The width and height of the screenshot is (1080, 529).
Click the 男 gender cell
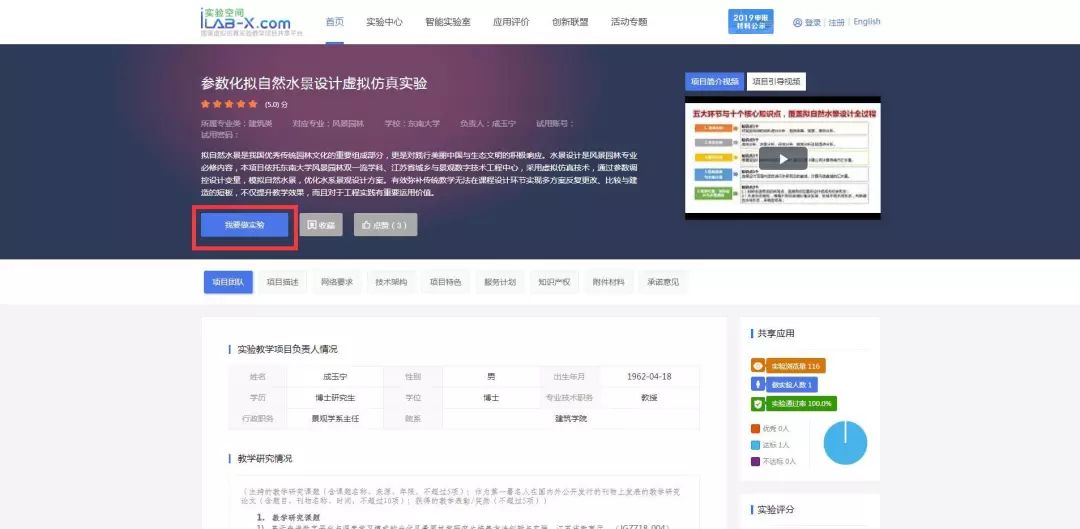[491, 377]
